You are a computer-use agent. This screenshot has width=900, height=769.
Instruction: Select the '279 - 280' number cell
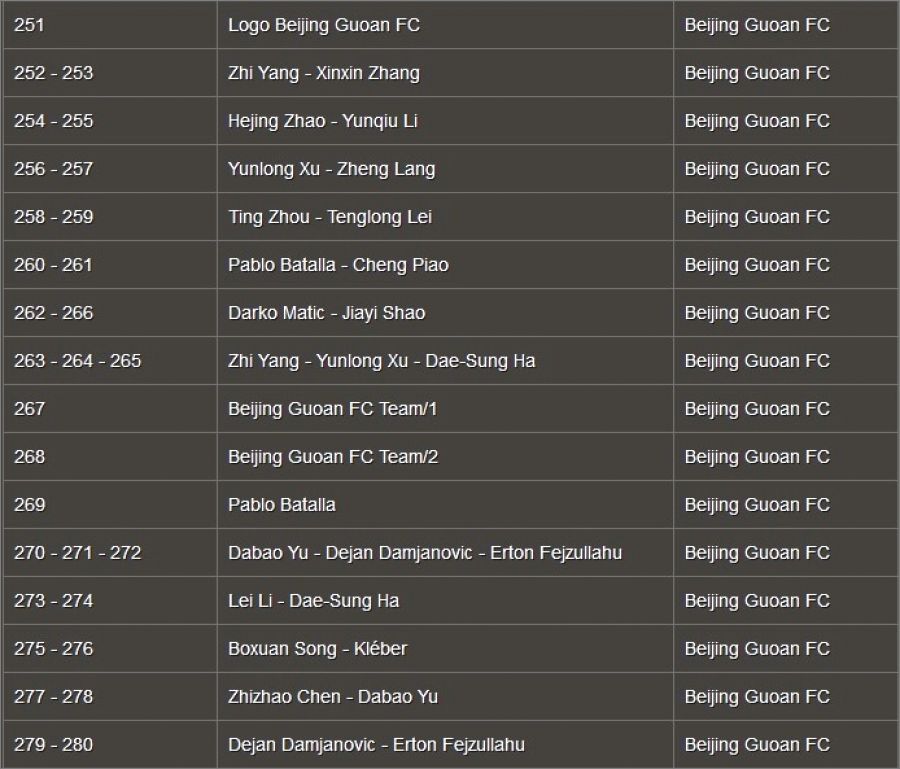[53, 745]
